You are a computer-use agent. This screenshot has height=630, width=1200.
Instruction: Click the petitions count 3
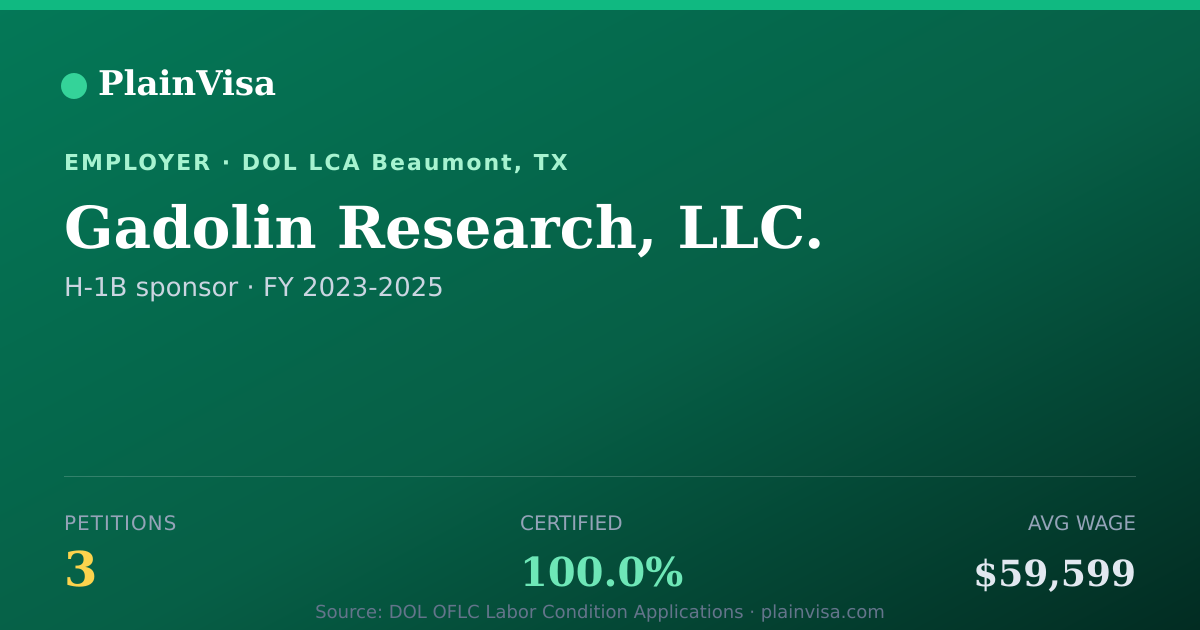point(80,571)
